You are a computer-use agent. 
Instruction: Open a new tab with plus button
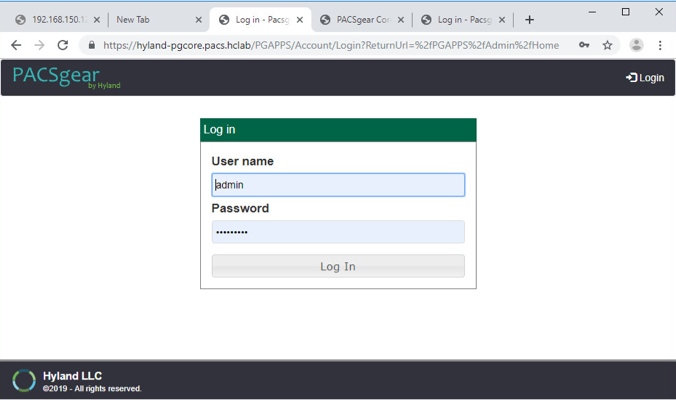pos(529,19)
